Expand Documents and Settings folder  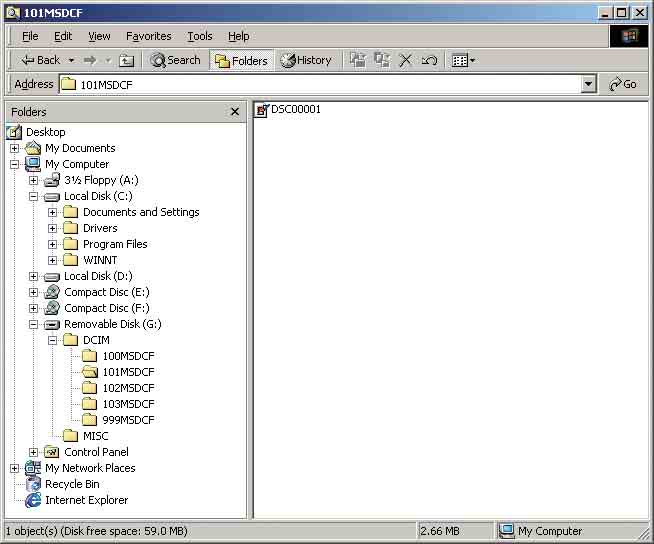[x=52, y=212]
